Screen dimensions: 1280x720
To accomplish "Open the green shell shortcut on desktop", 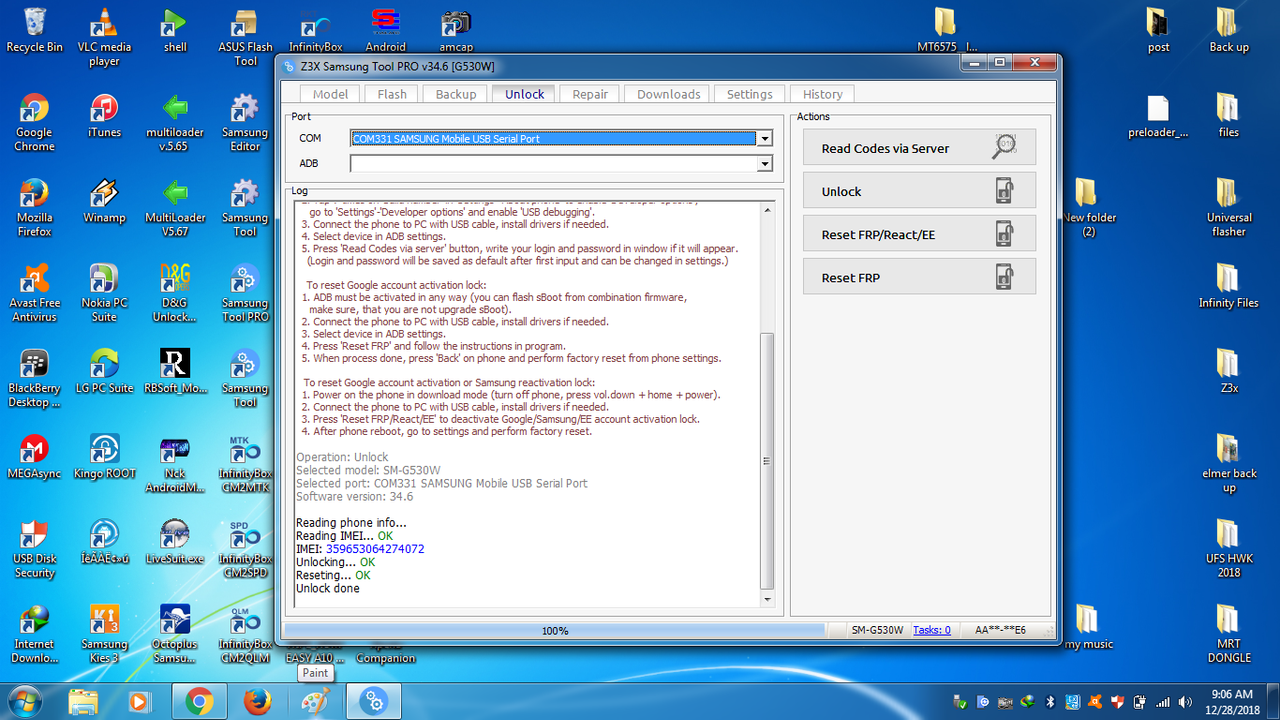I will 175,30.
